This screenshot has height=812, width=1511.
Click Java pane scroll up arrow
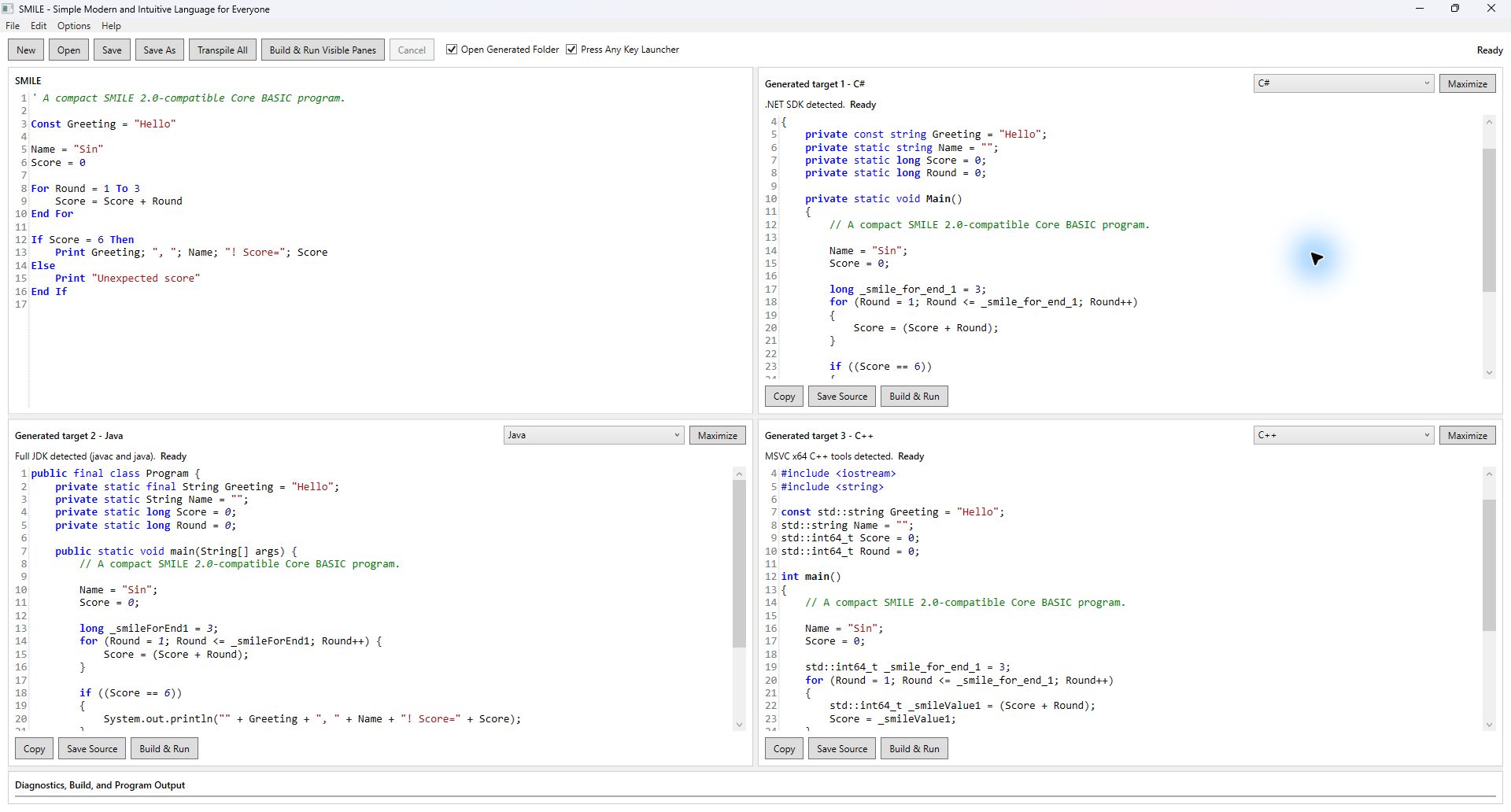tap(739, 474)
